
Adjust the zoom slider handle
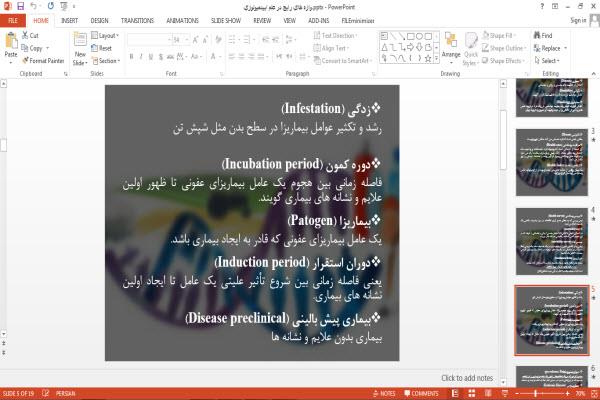[535, 393]
